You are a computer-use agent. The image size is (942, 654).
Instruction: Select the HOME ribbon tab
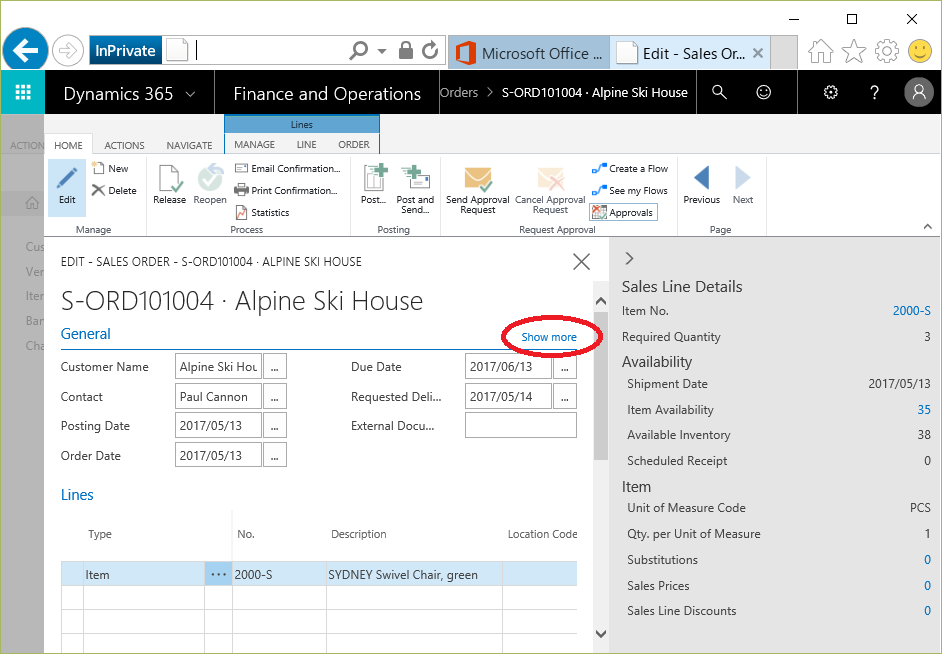pos(68,145)
